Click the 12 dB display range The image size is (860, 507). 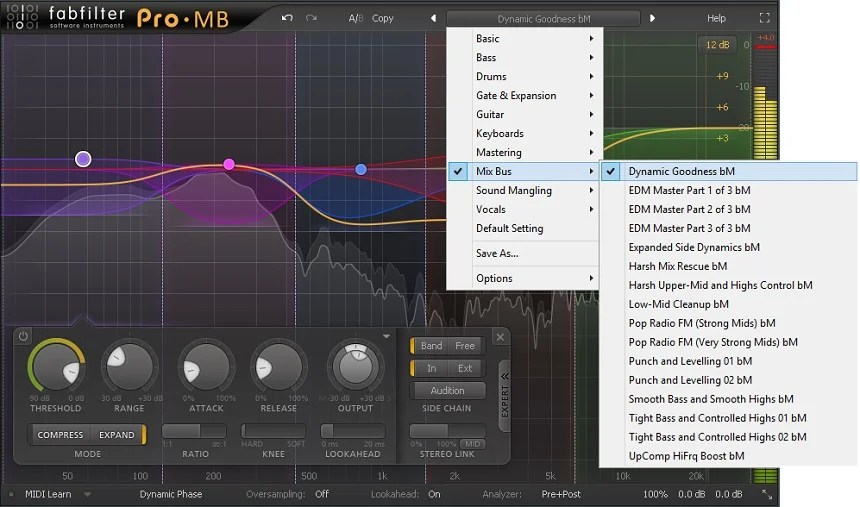[x=717, y=44]
